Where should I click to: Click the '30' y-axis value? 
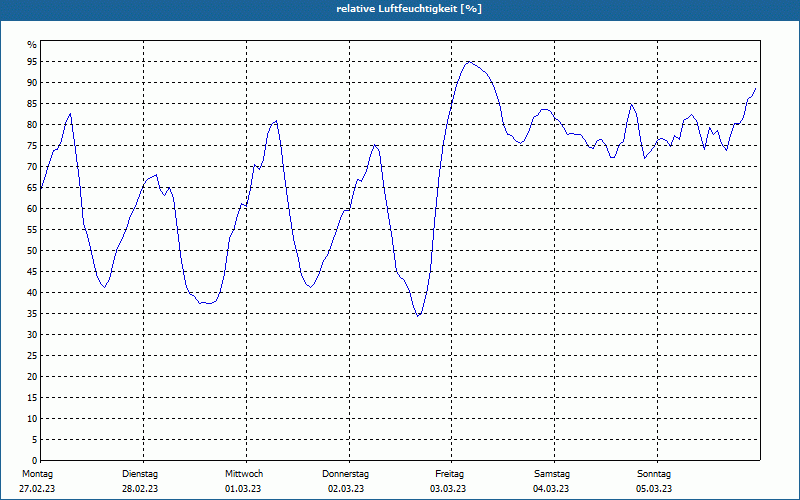(x=32, y=335)
